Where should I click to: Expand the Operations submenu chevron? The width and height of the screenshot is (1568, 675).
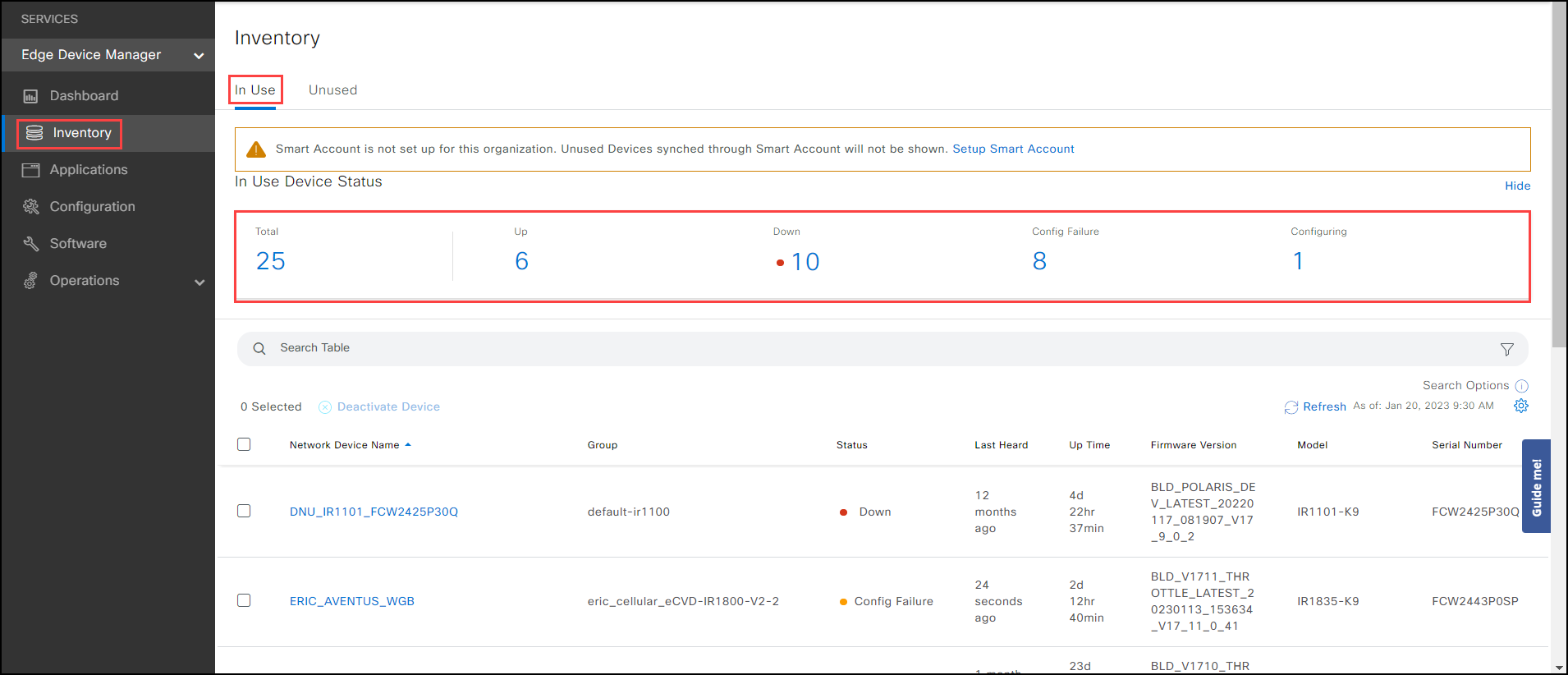(x=199, y=282)
